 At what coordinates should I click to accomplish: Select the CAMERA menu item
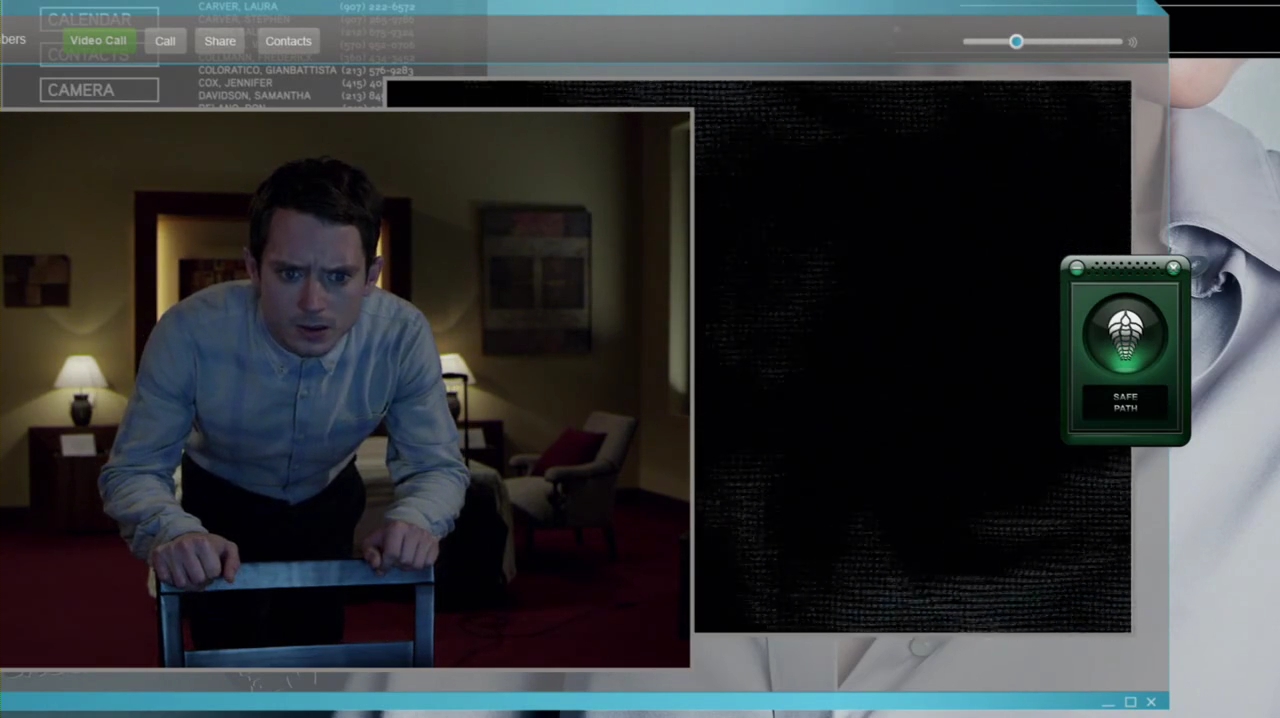99,90
